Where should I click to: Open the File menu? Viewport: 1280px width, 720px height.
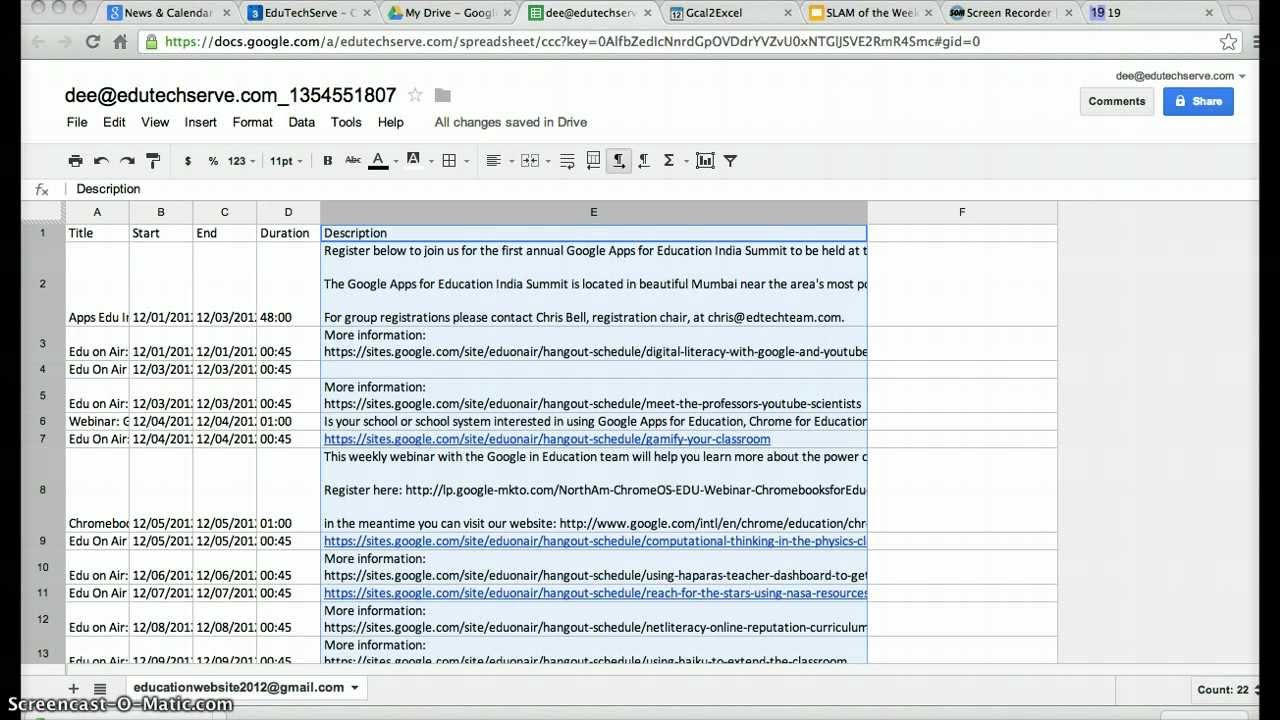[77, 122]
